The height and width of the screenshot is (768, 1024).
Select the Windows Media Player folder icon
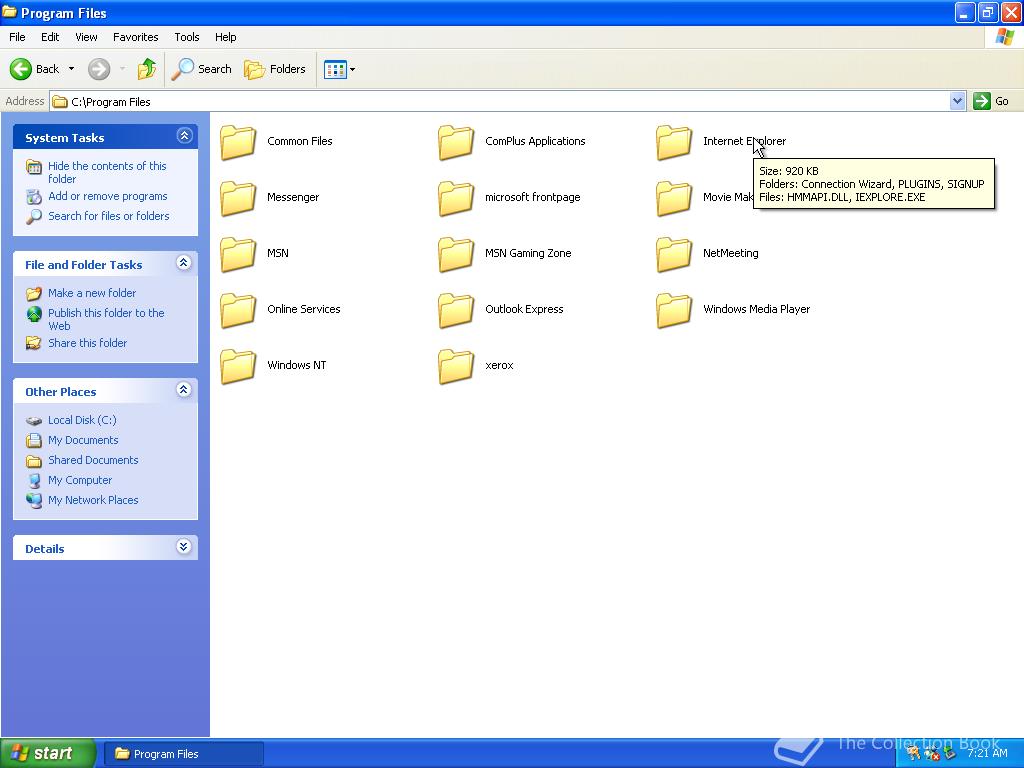pos(673,311)
